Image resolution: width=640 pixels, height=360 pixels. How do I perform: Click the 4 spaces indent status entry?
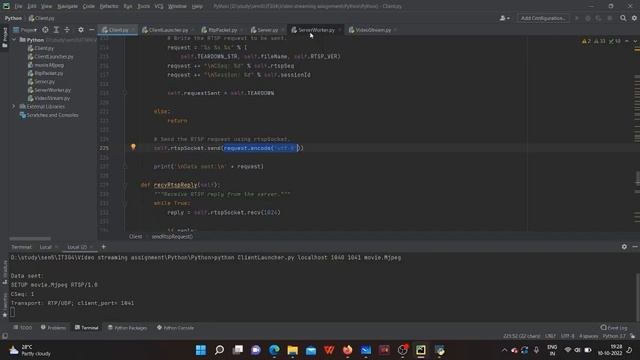(x=589, y=336)
